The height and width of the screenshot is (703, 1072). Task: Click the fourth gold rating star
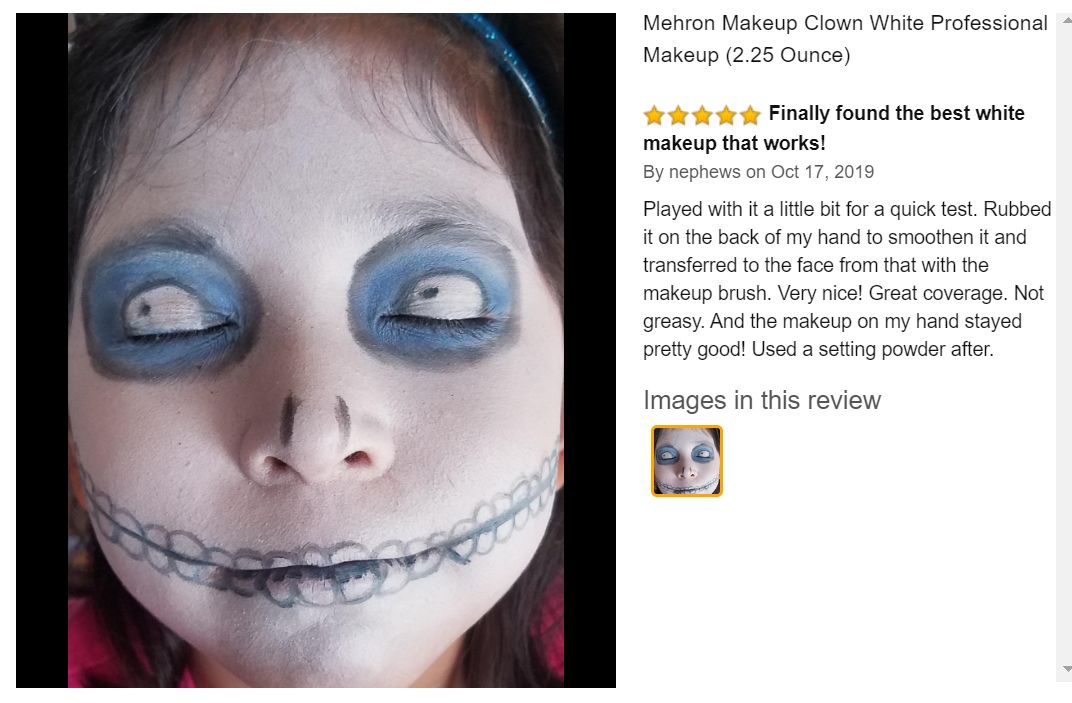pos(726,115)
